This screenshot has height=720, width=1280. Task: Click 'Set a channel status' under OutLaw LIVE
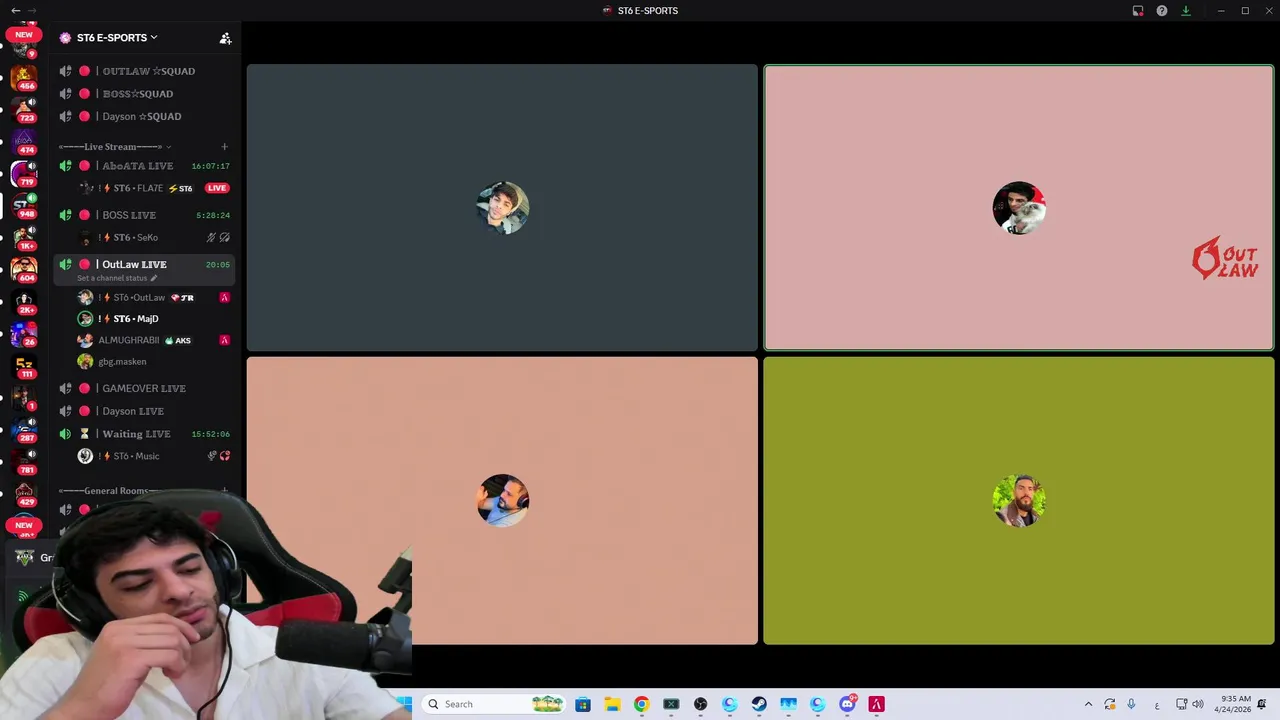point(116,278)
